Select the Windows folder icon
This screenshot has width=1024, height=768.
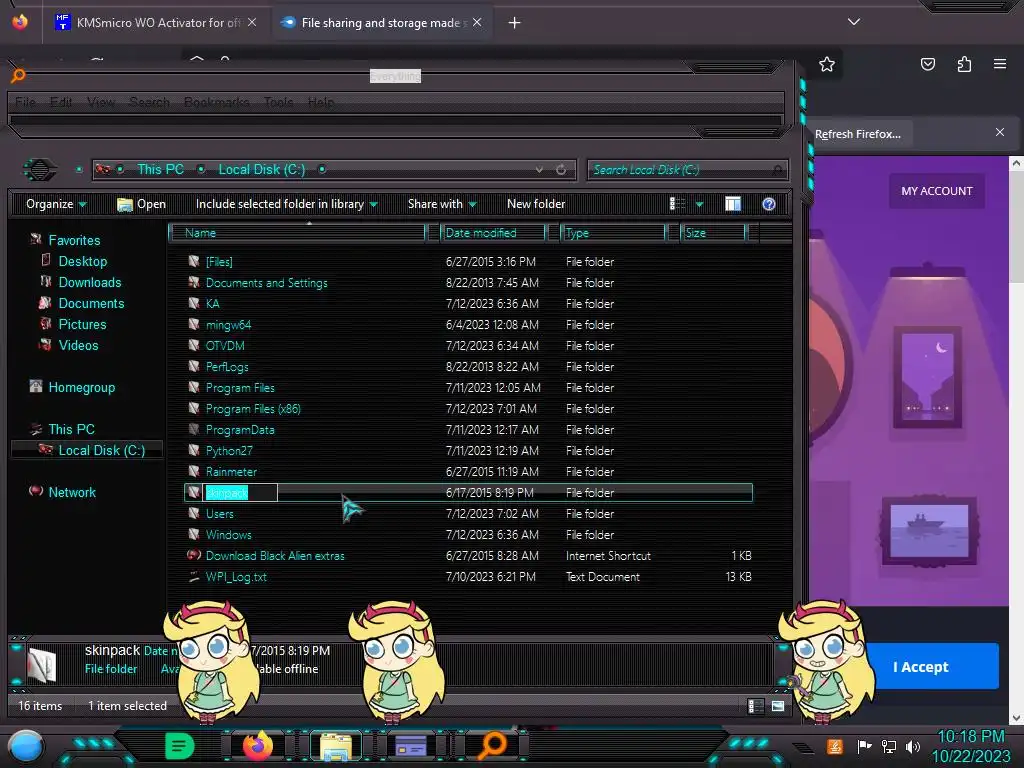194,534
